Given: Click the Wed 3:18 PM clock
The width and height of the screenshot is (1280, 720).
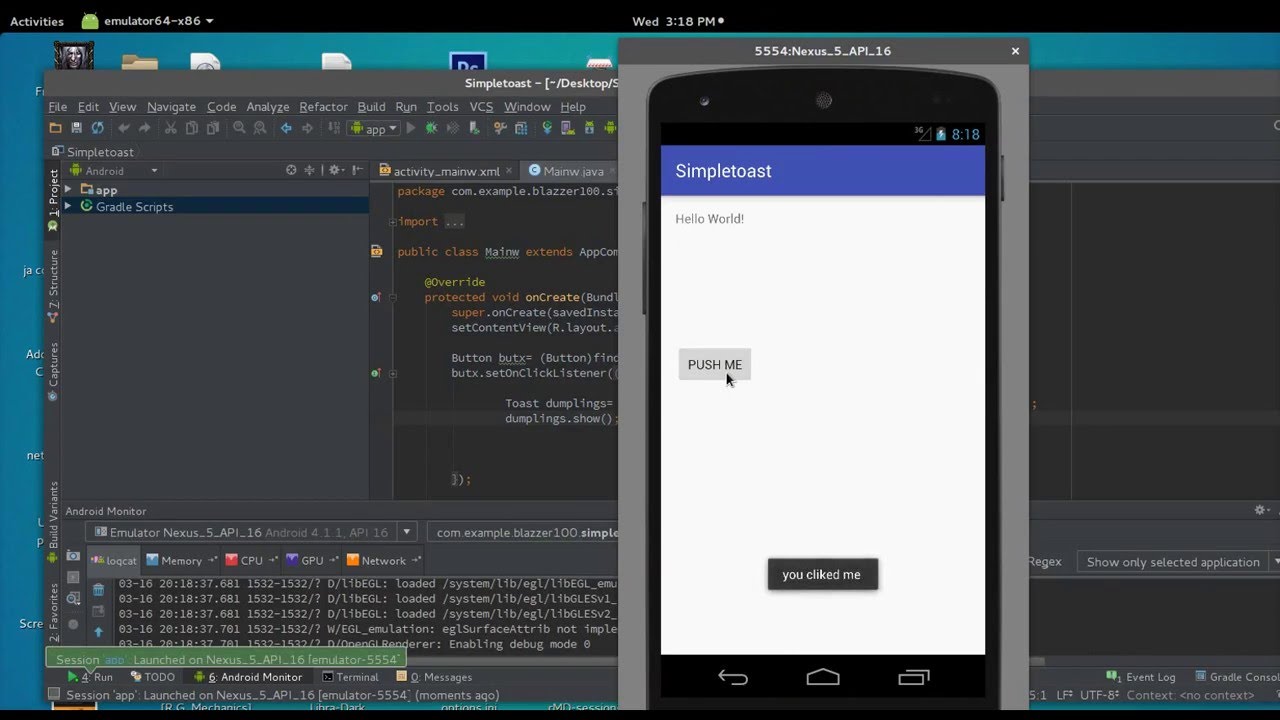Looking at the screenshot, I should tap(674, 21).
